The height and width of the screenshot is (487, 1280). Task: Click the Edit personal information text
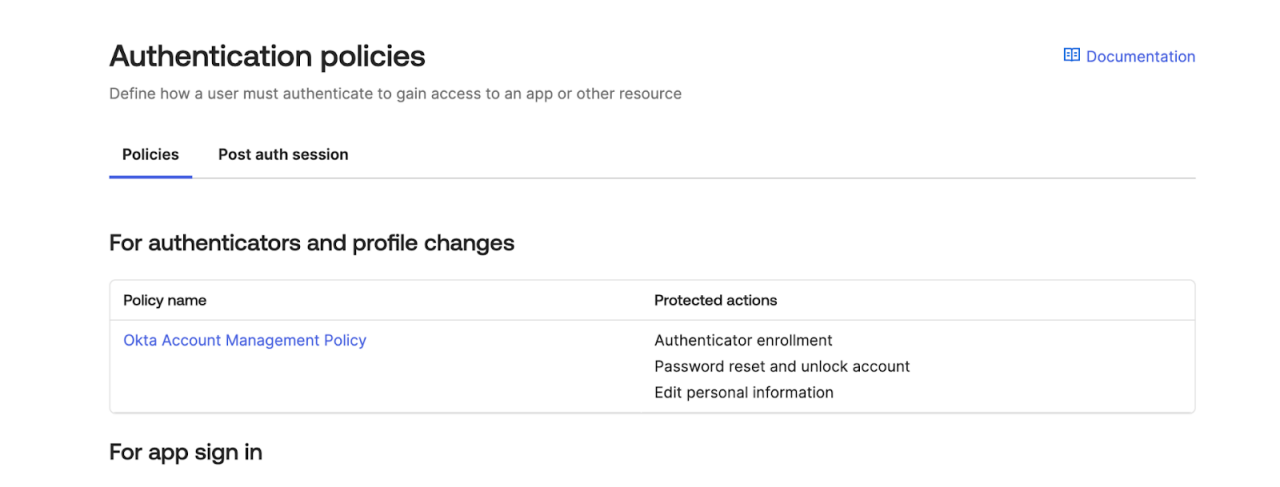click(x=743, y=393)
